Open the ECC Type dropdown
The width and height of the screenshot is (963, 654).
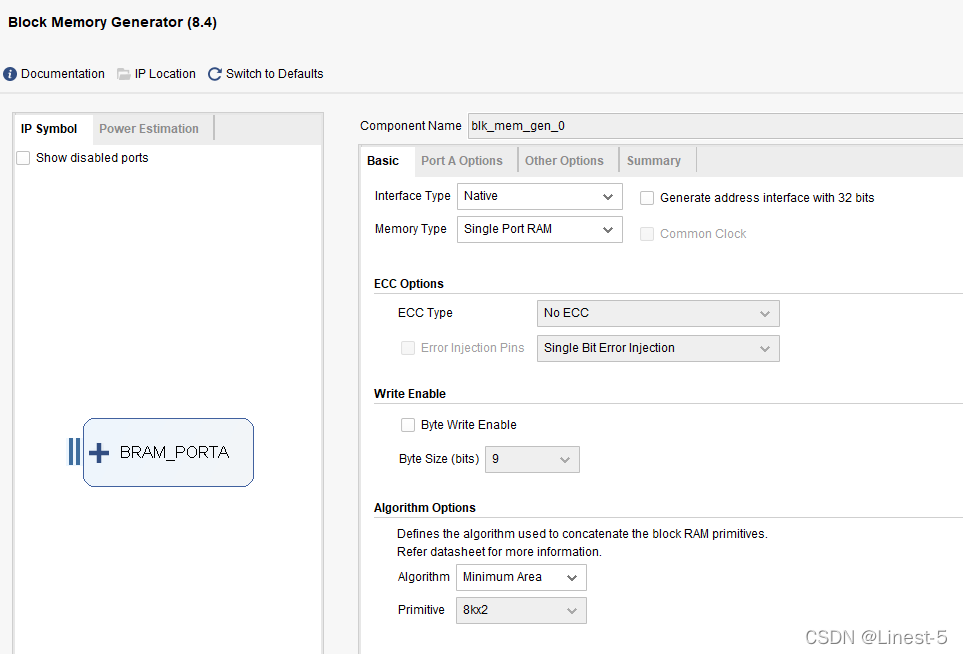click(x=658, y=314)
